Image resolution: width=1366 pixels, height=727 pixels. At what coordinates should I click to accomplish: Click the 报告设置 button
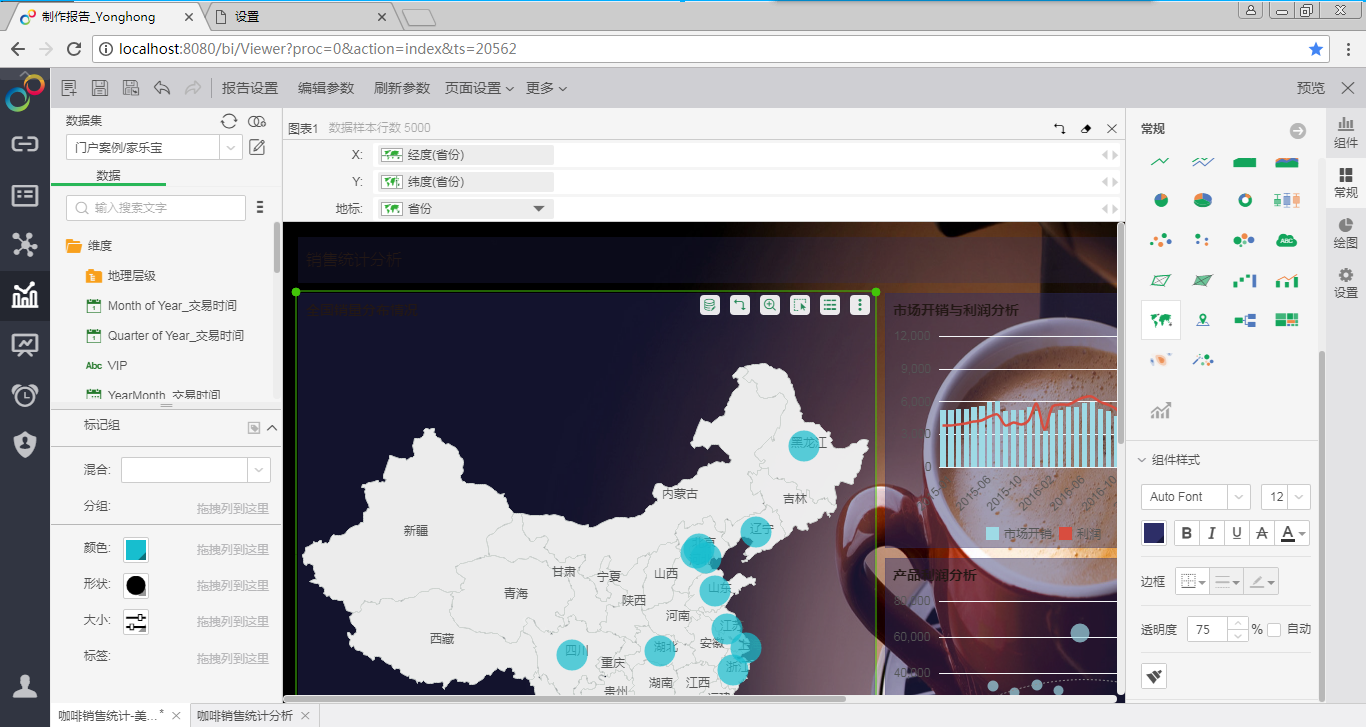[x=250, y=88]
